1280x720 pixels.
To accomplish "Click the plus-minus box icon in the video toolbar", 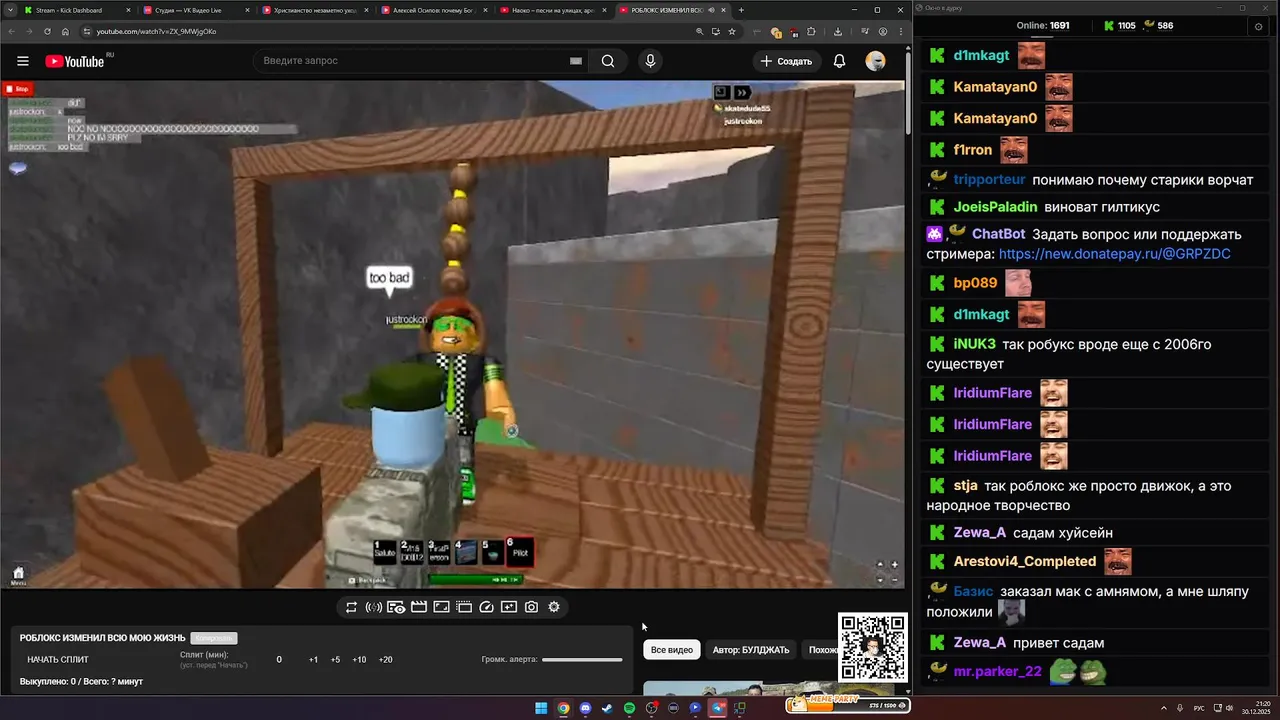I will [x=509, y=607].
